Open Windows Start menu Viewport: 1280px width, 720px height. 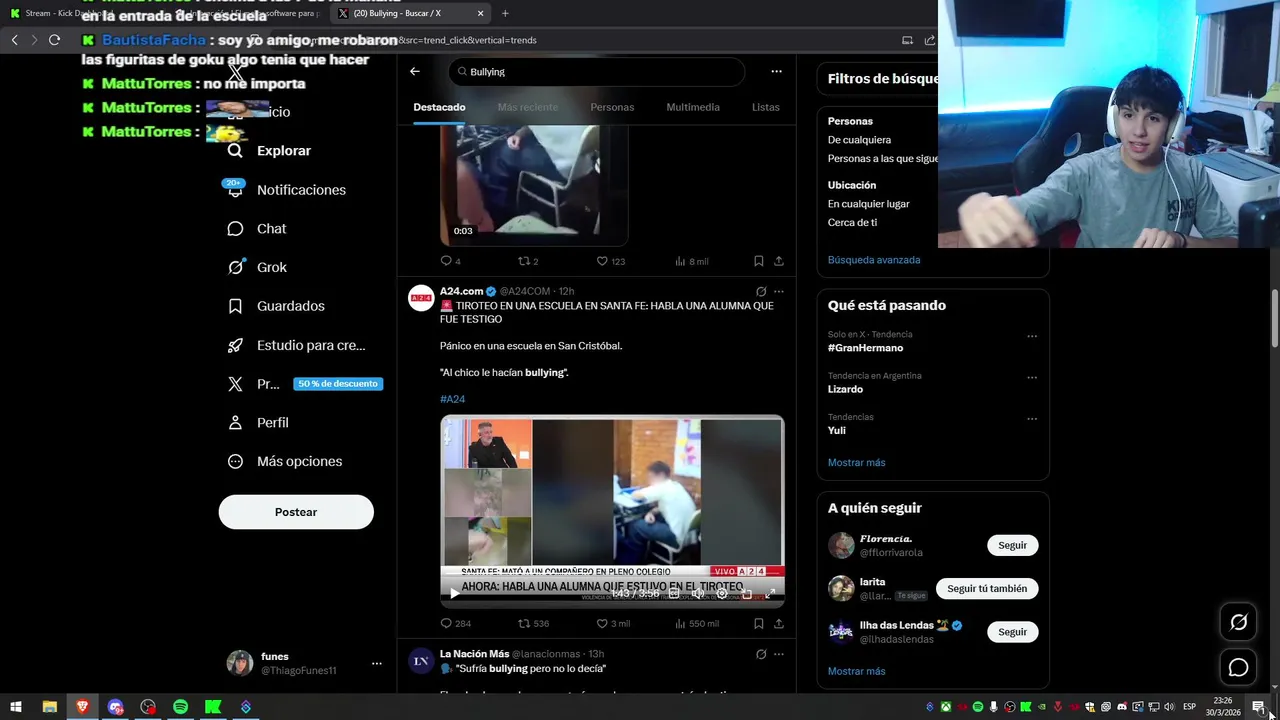point(15,707)
